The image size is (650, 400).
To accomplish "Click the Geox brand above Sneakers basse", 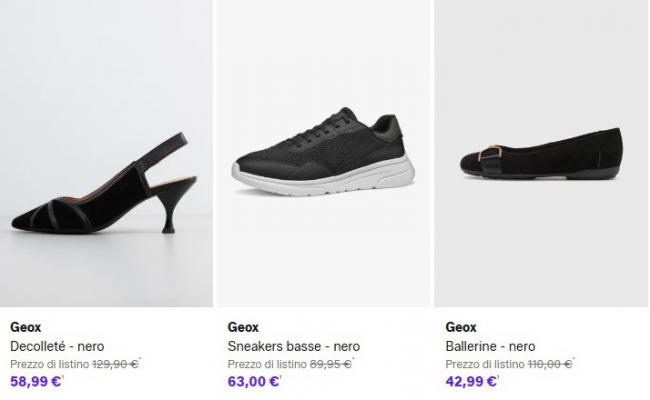I will (243, 327).
